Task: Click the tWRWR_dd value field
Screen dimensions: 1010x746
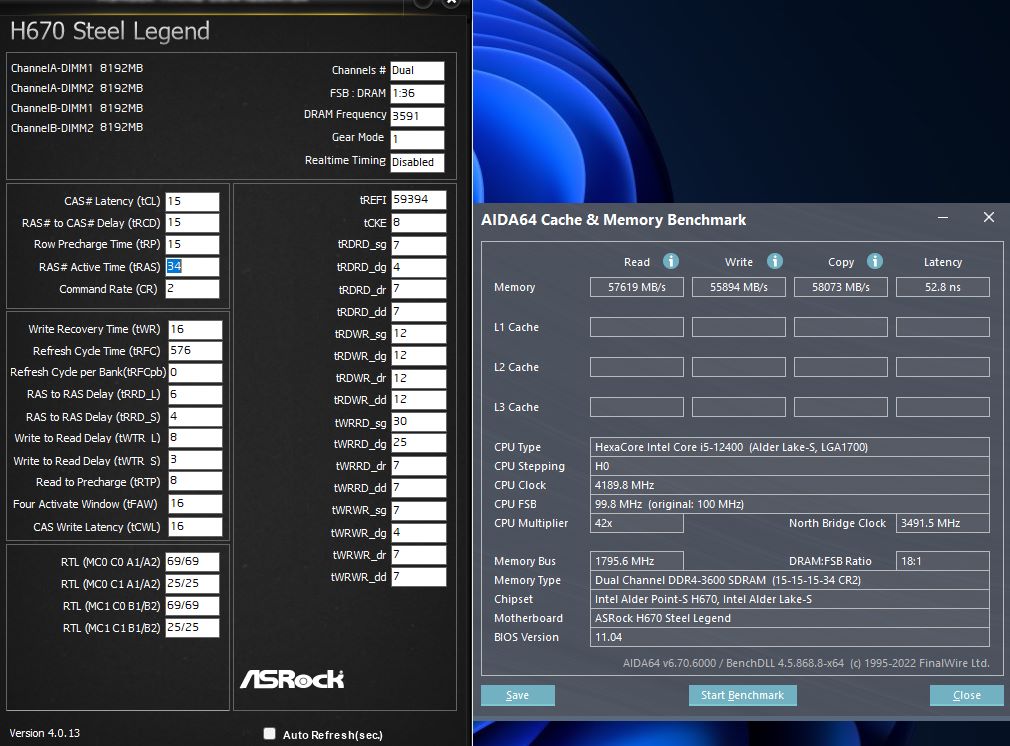Action: [418, 577]
